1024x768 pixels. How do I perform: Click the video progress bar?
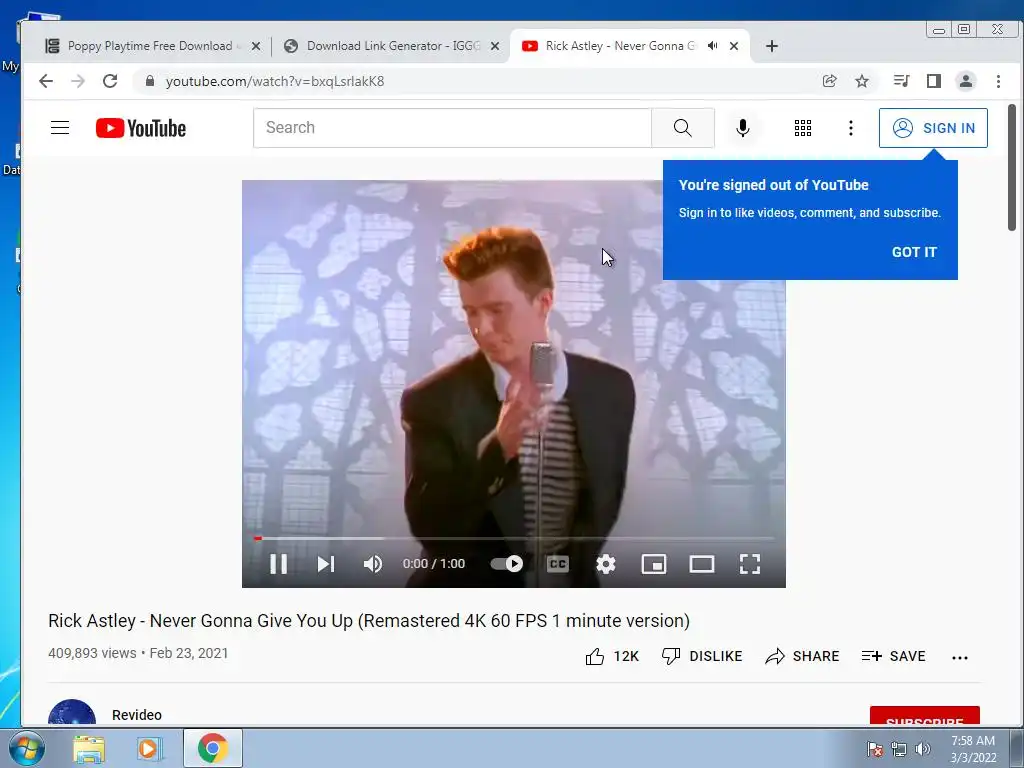(514, 539)
